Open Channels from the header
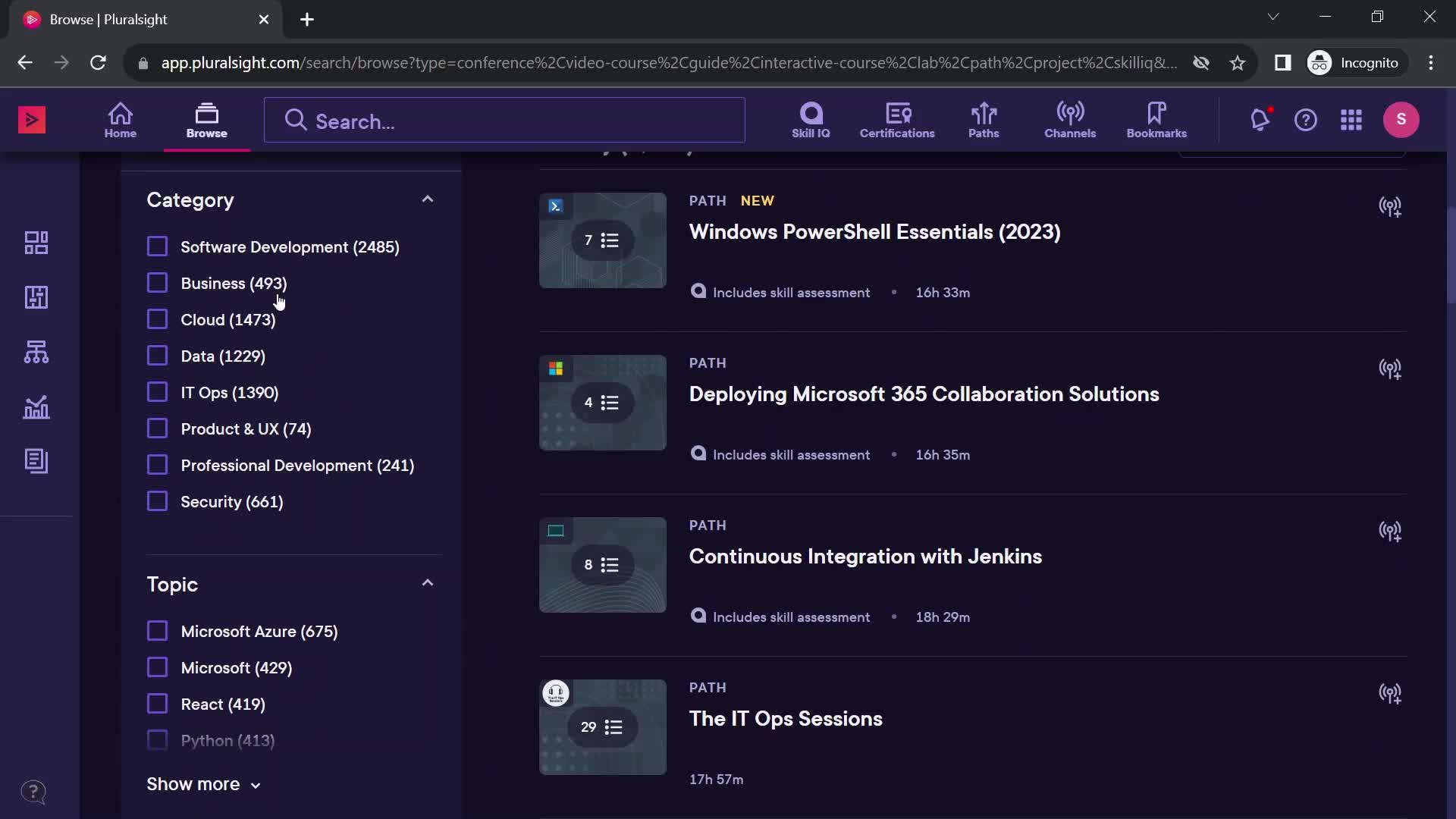This screenshot has width=1456, height=819. tap(1070, 120)
